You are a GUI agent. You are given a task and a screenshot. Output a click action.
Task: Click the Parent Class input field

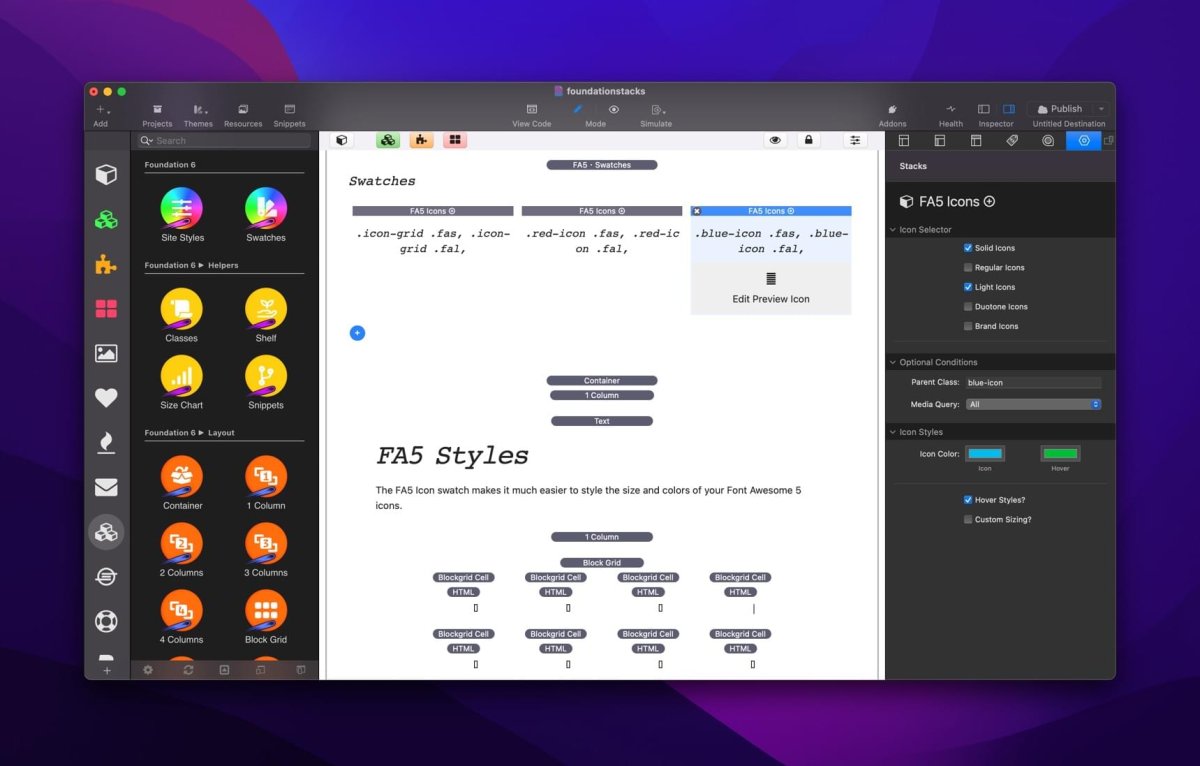pos(1033,383)
